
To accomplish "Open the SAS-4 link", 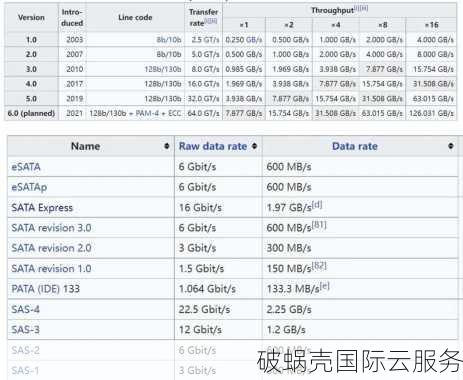I will 25,309.
